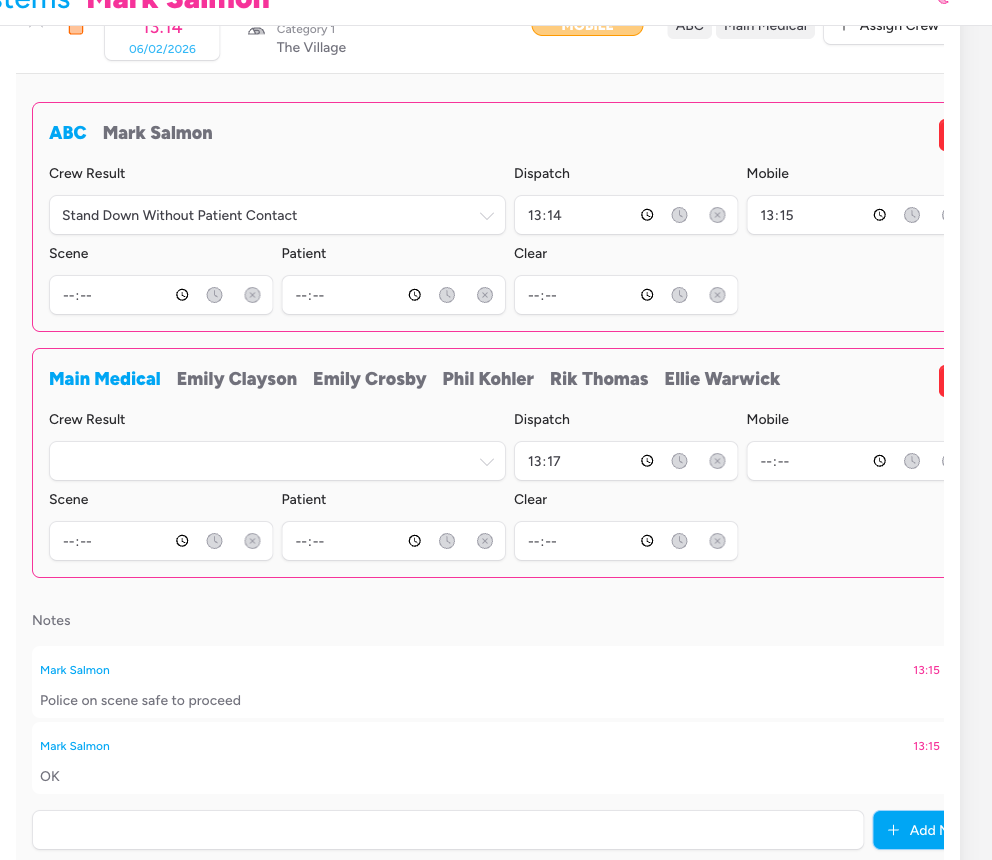Switch to the Main Medical chip in the top bar
This screenshot has width=992, height=860.
coord(765,27)
